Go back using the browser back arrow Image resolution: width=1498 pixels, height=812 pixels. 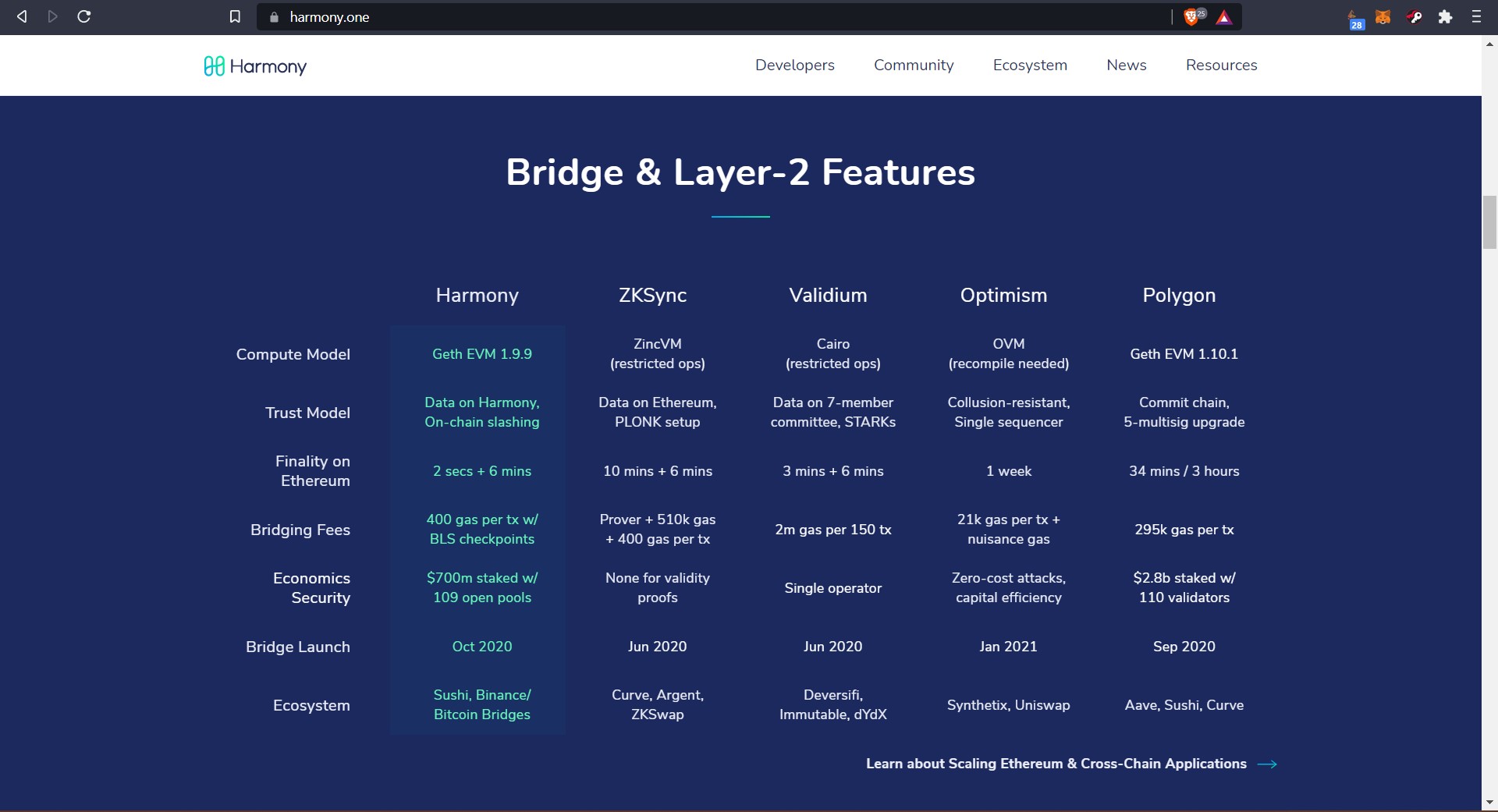click(x=22, y=16)
